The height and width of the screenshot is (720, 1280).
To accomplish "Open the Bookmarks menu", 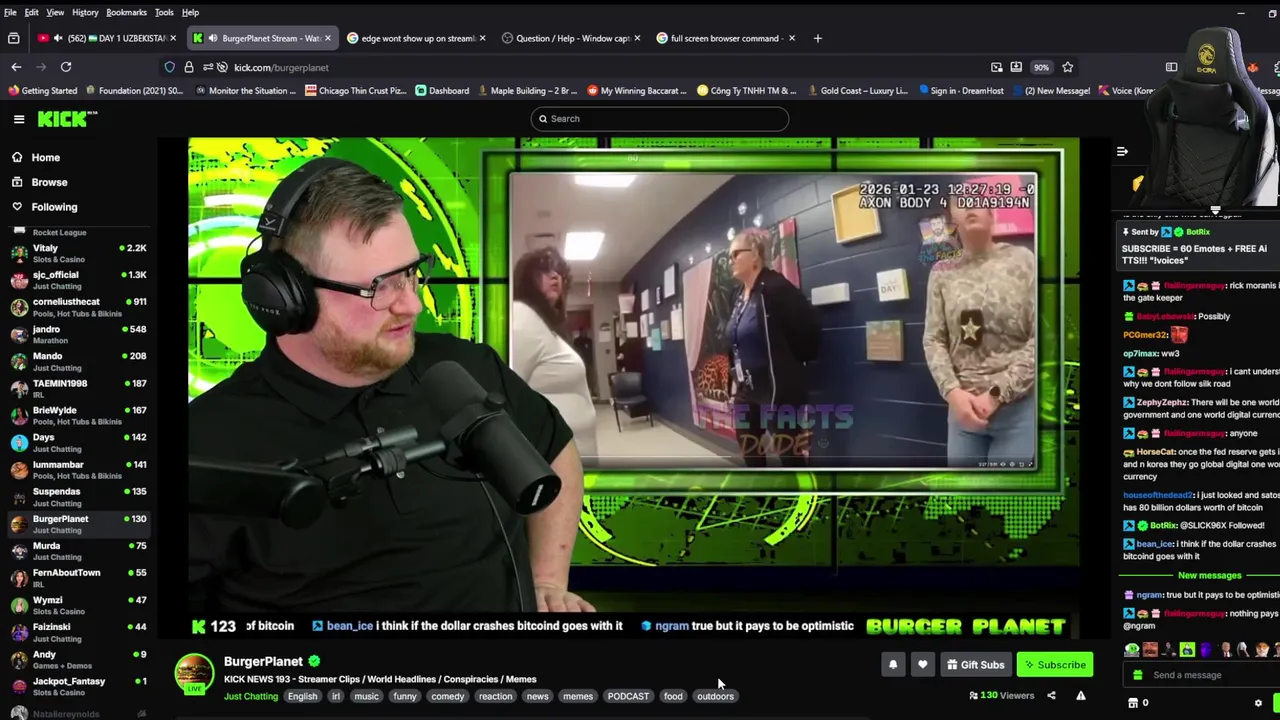I will pos(126,12).
